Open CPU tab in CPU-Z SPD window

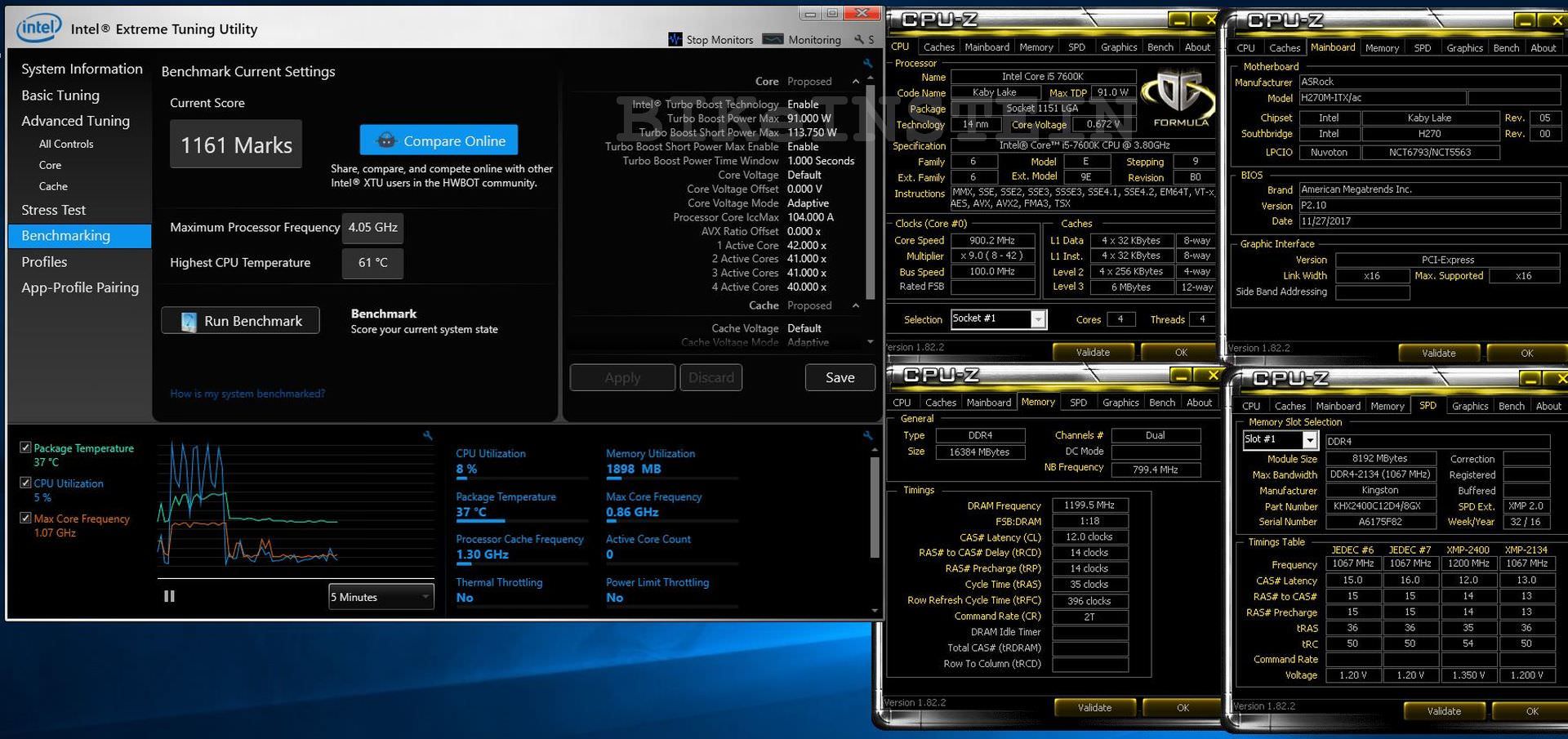click(1250, 406)
